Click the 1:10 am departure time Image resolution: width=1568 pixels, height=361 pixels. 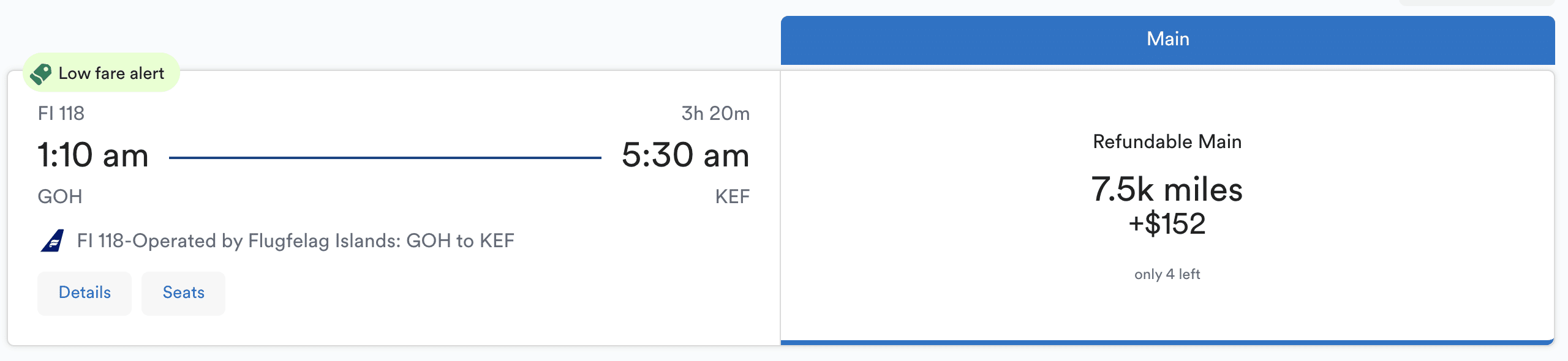pyautogui.click(x=93, y=155)
